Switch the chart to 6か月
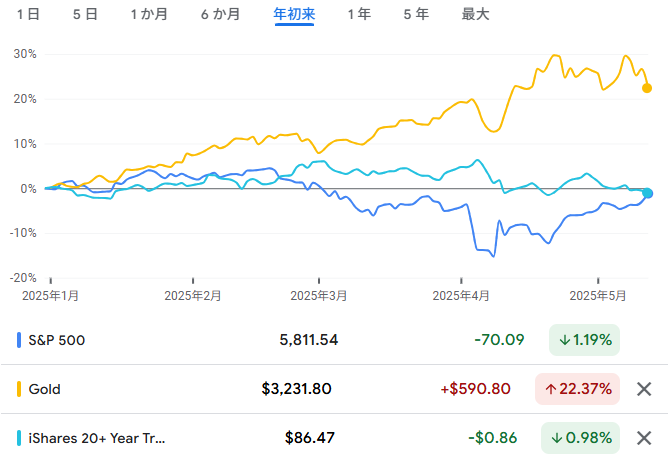Viewport: 672px width, 461px height. click(220, 14)
